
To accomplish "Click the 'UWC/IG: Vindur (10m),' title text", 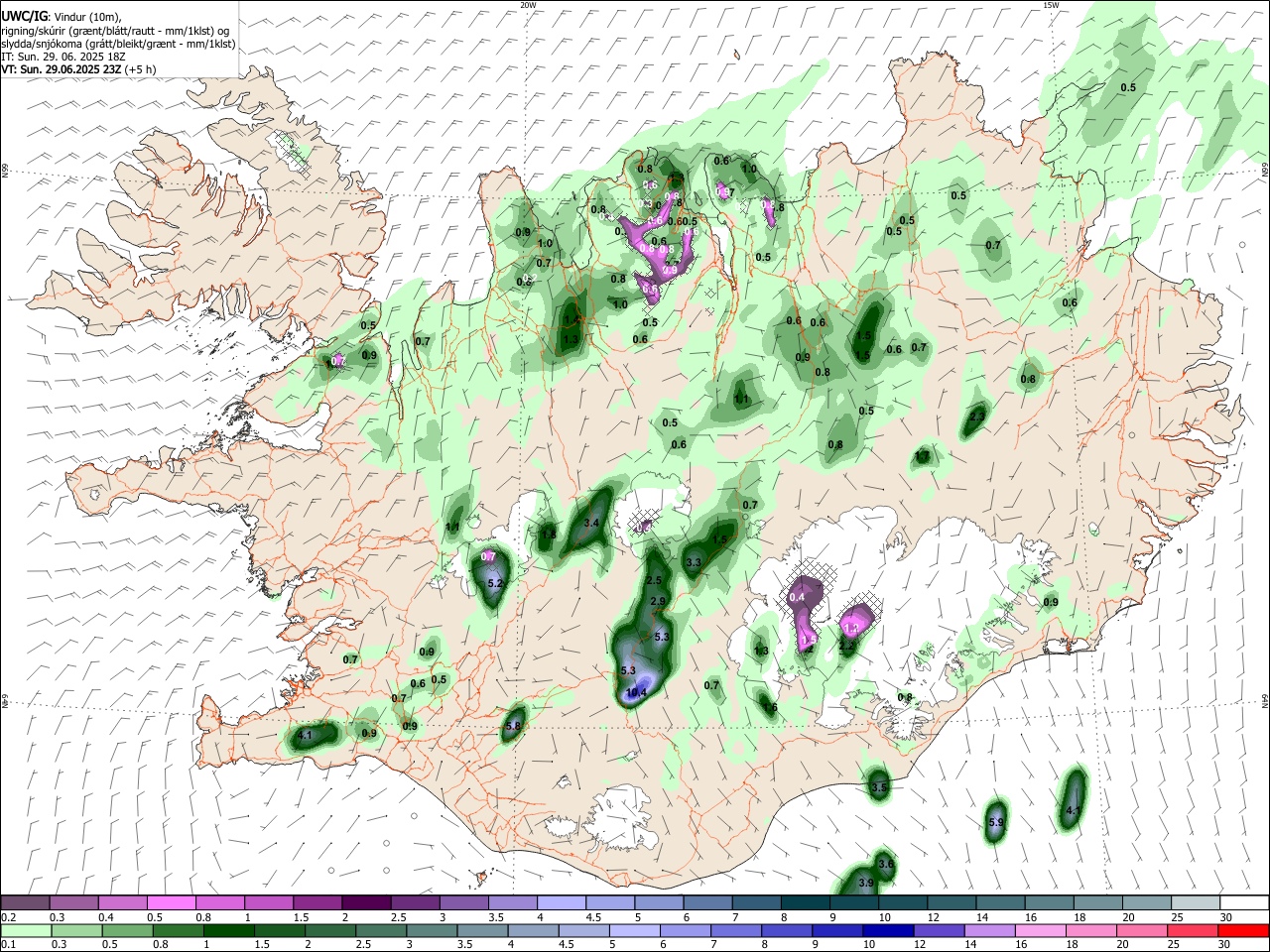I will click(62, 16).
